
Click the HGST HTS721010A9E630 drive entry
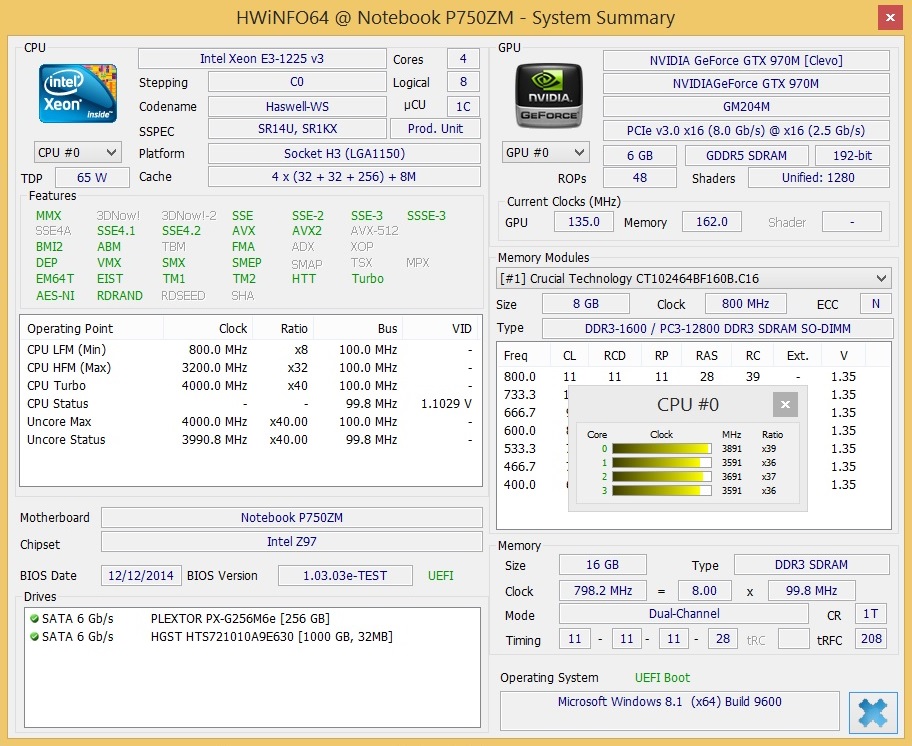(272, 637)
